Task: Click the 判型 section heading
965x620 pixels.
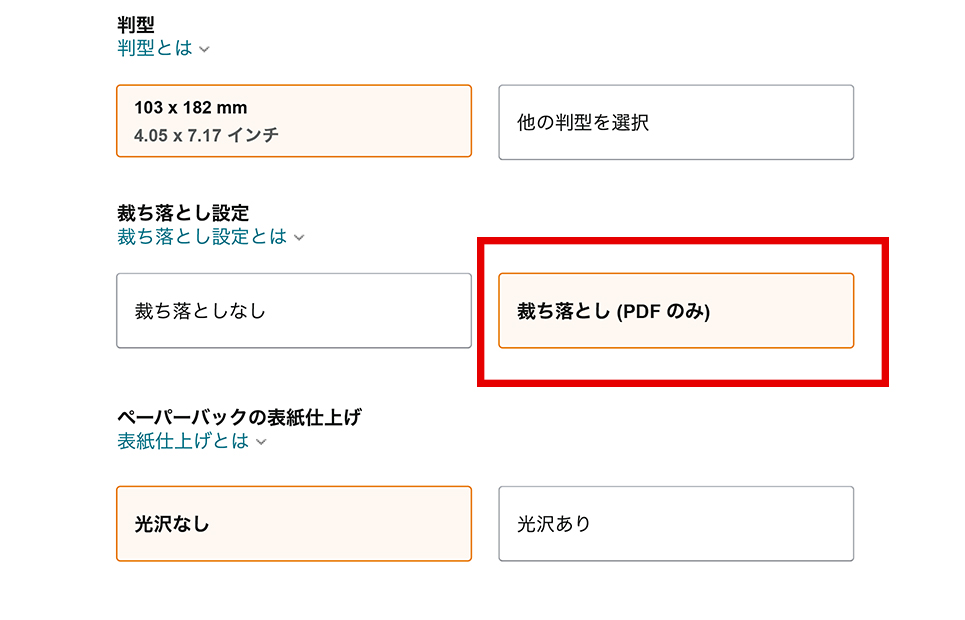Action: click(x=136, y=25)
